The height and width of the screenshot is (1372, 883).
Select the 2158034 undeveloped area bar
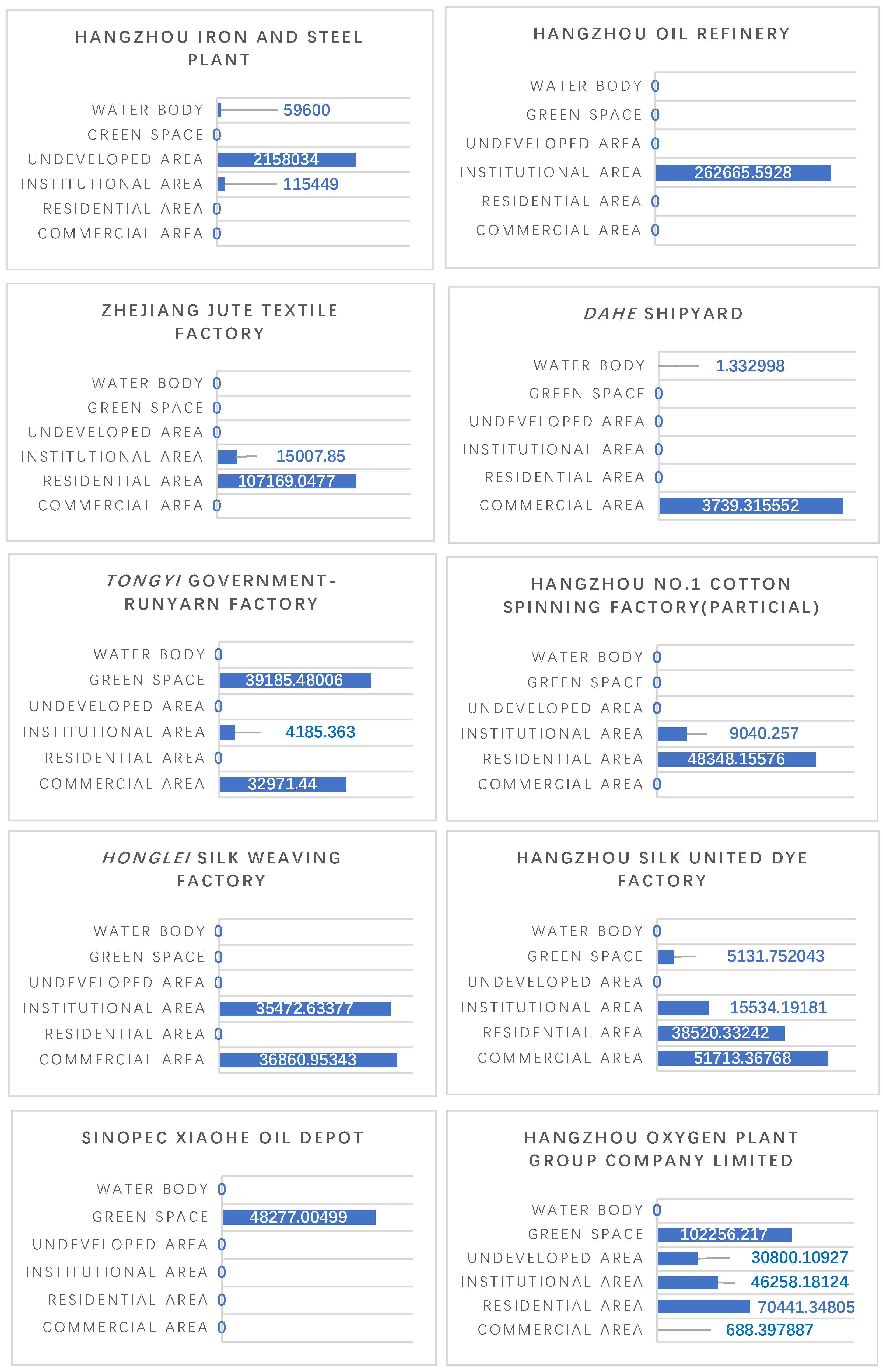(x=286, y=159)
